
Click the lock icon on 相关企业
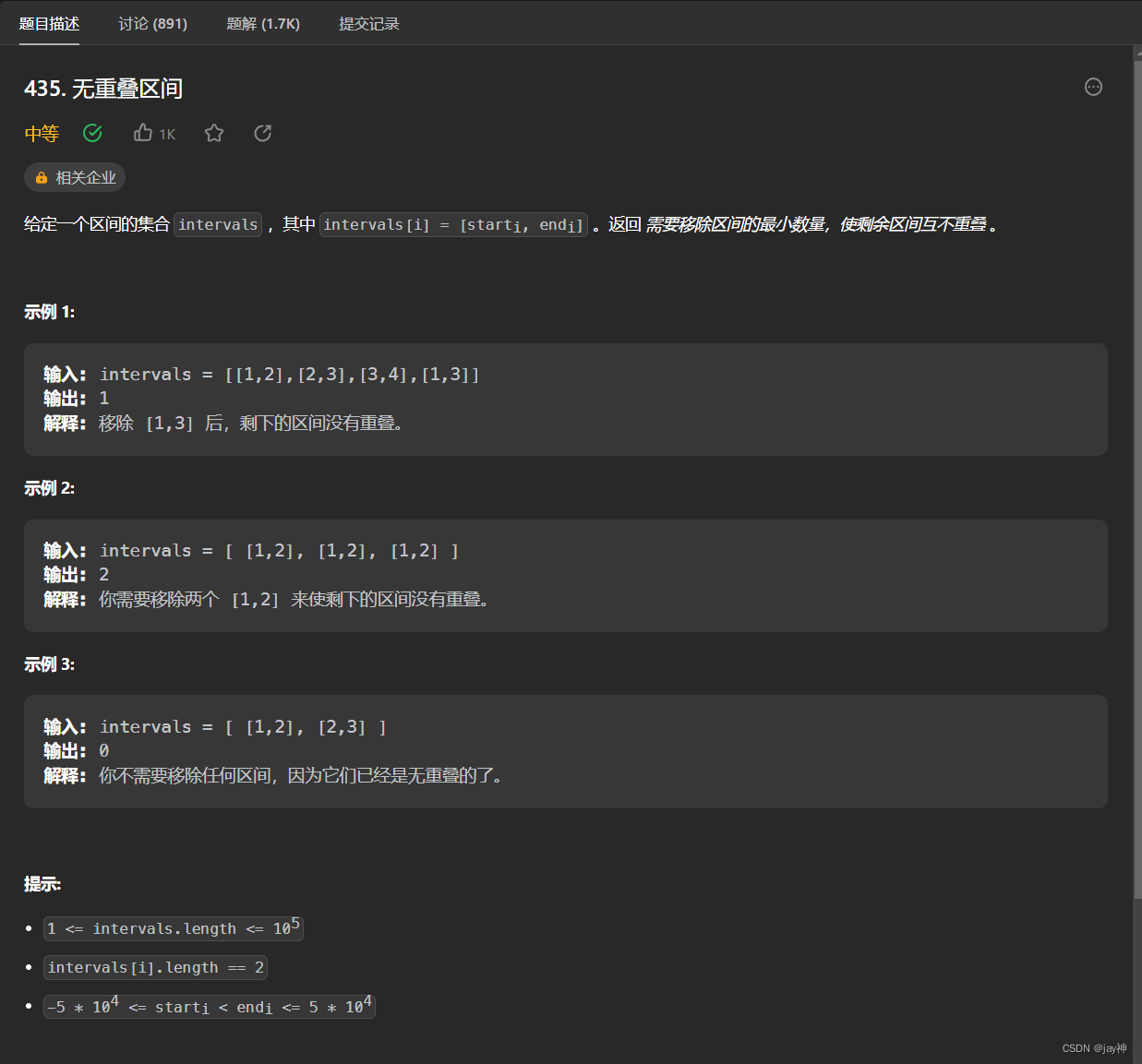click(41, 177)
